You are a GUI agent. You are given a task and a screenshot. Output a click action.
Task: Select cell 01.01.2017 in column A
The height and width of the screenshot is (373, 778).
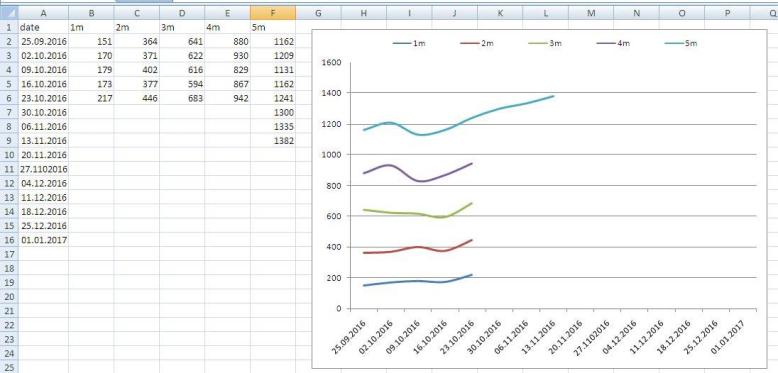43,240
